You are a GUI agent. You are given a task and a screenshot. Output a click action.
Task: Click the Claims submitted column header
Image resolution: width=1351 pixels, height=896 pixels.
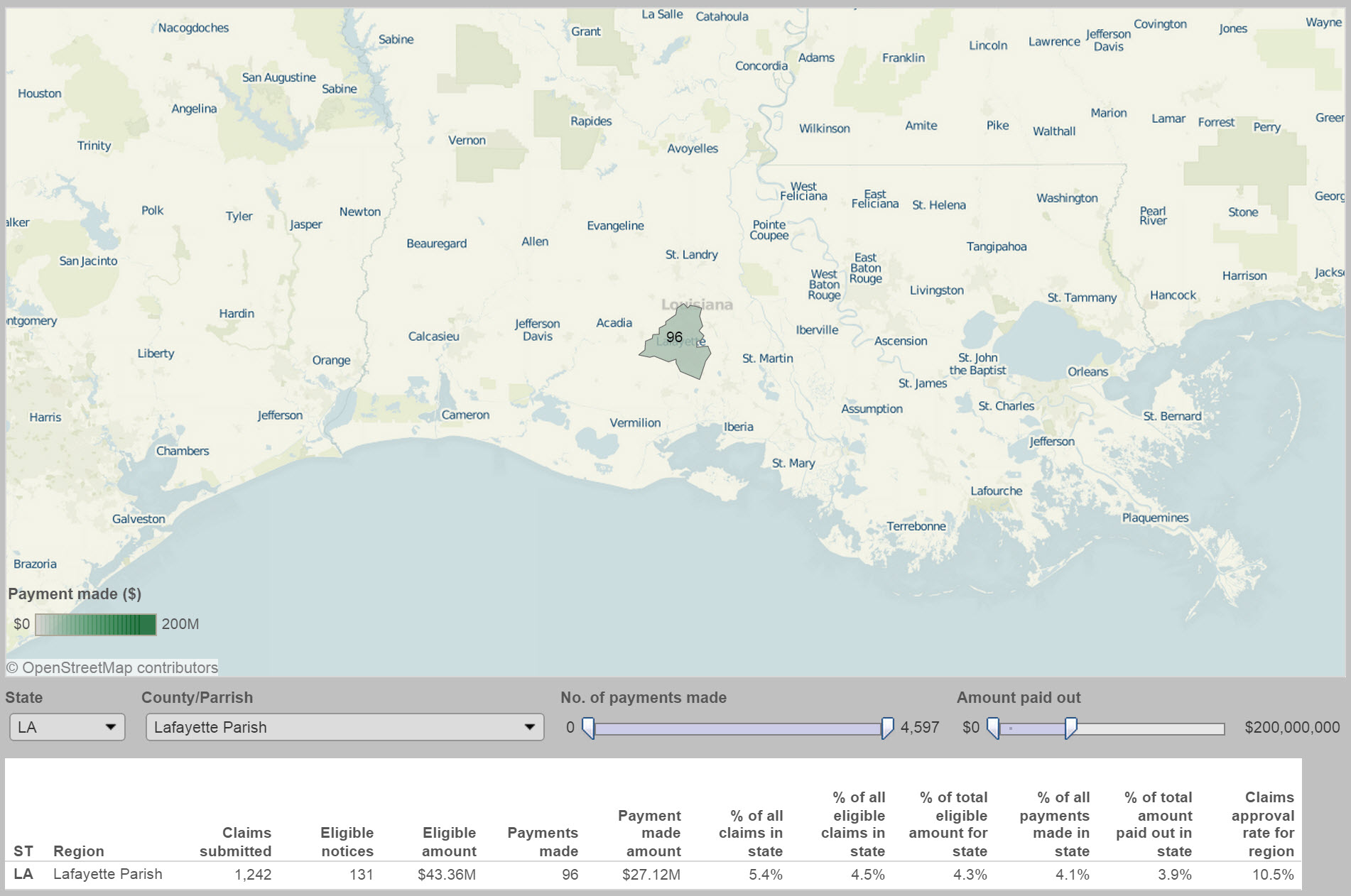[x=235, y=841]
